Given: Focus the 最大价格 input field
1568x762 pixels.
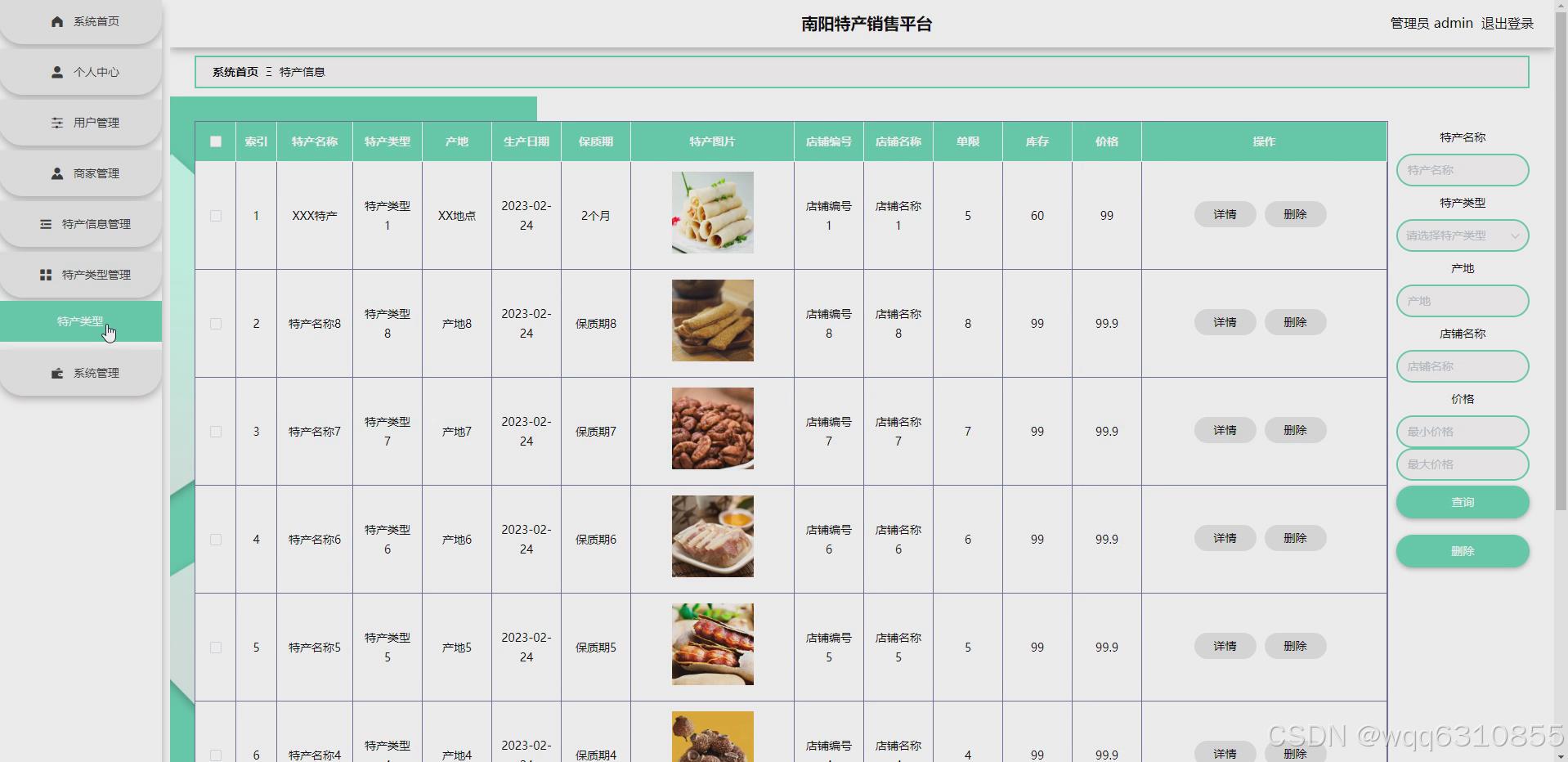Looking at the screenshot, I should [1463, 464].
